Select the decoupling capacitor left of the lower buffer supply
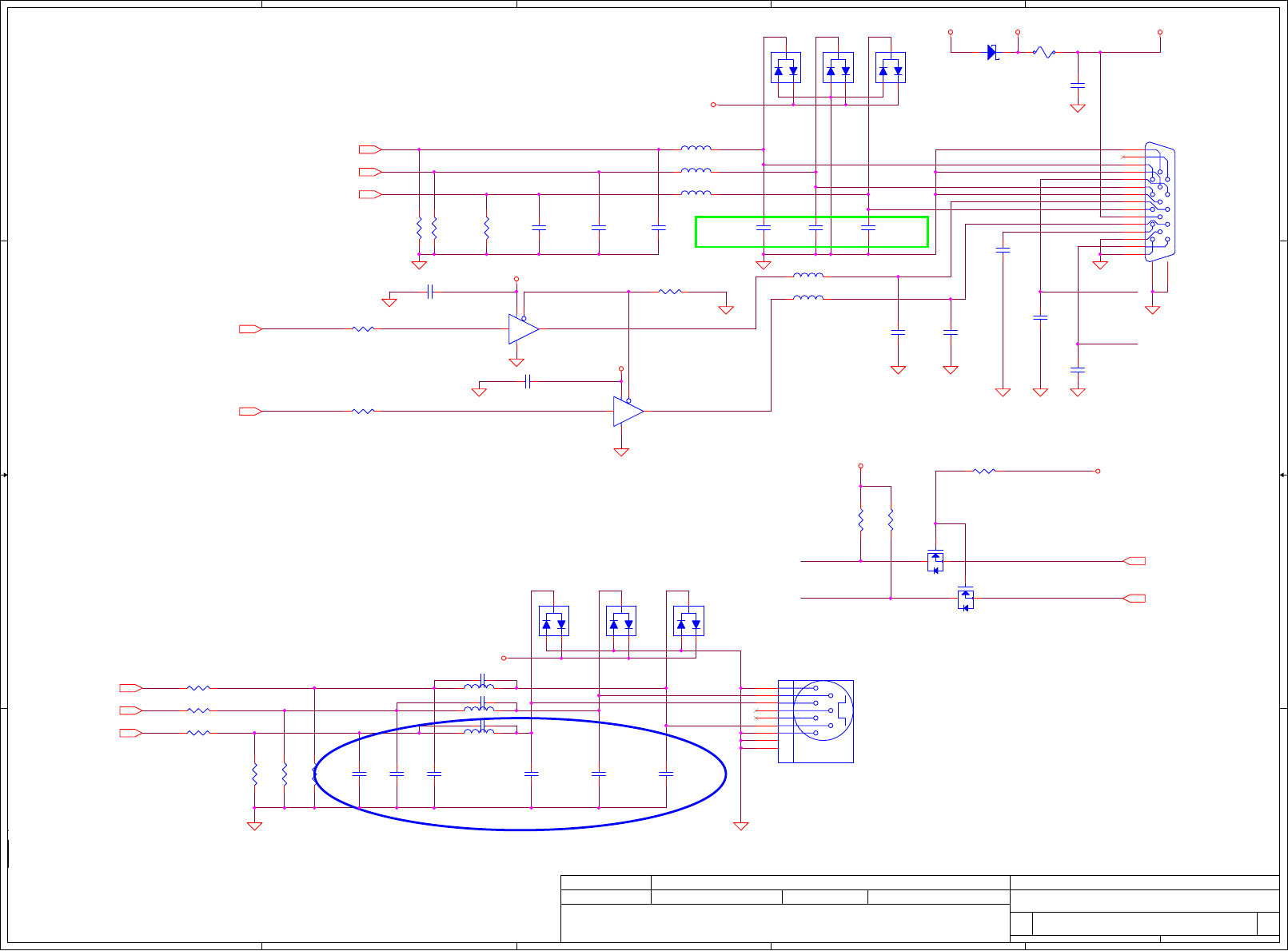The height and width of the screenshot is (951, 1288). pyautogui.click(x=528, y=382)
